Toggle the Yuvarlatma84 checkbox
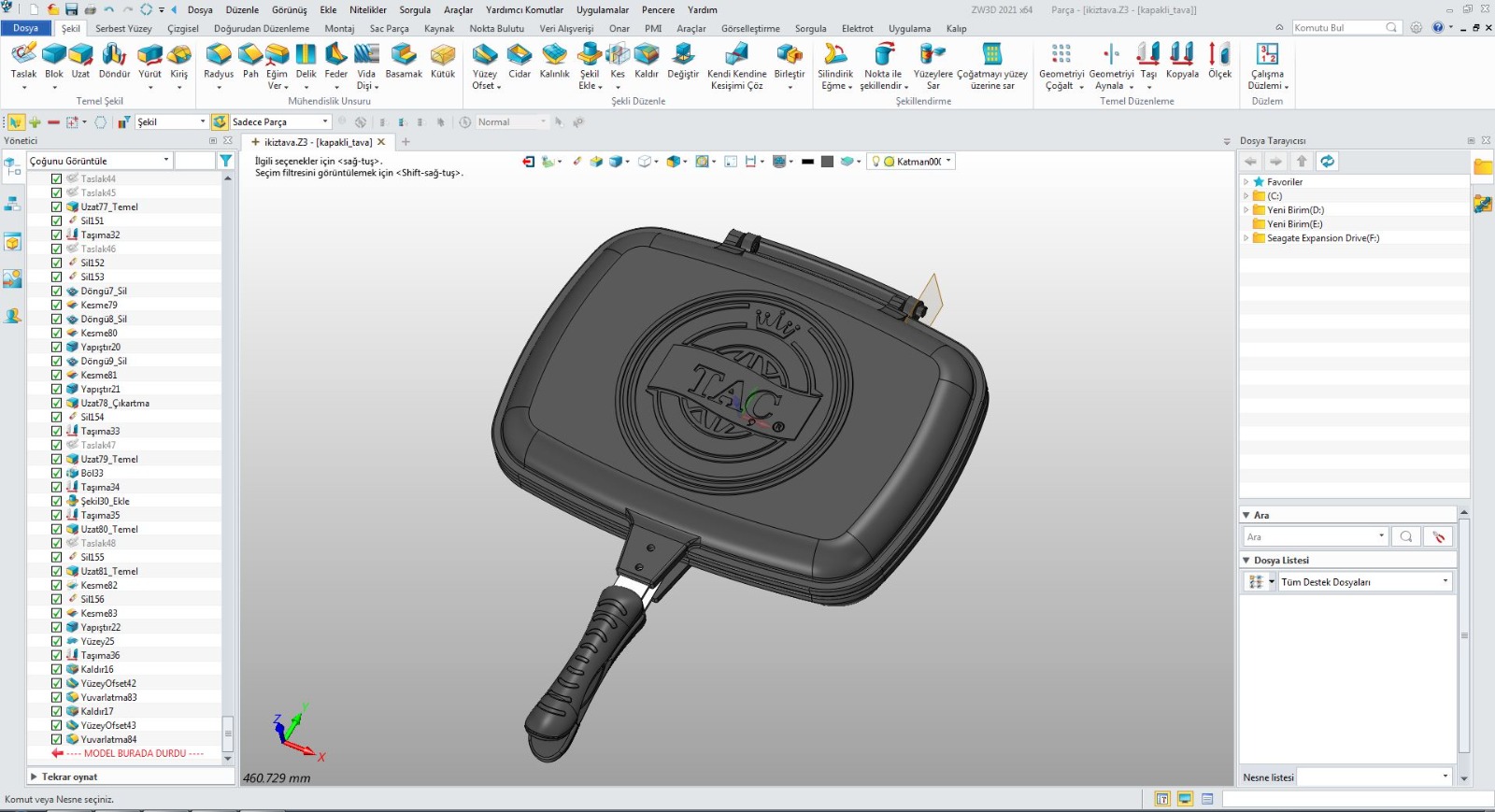Image resolution: width=1495 pixels, height=812 pixels. [57, 739]
